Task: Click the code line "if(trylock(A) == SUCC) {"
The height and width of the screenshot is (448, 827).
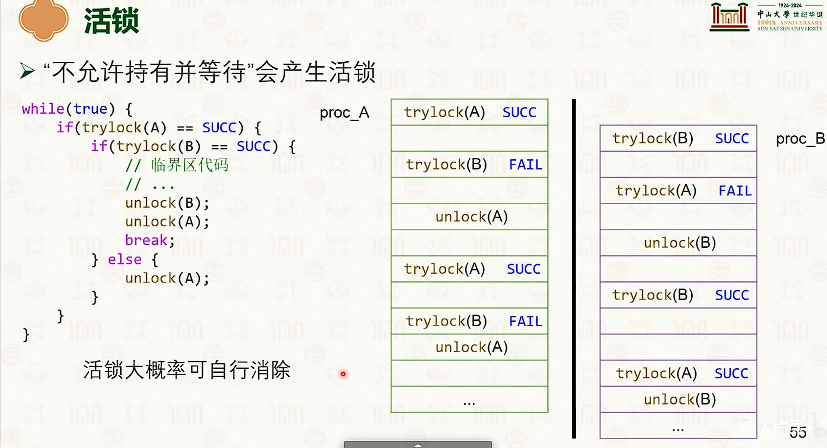Action: (x=159, y=128)
